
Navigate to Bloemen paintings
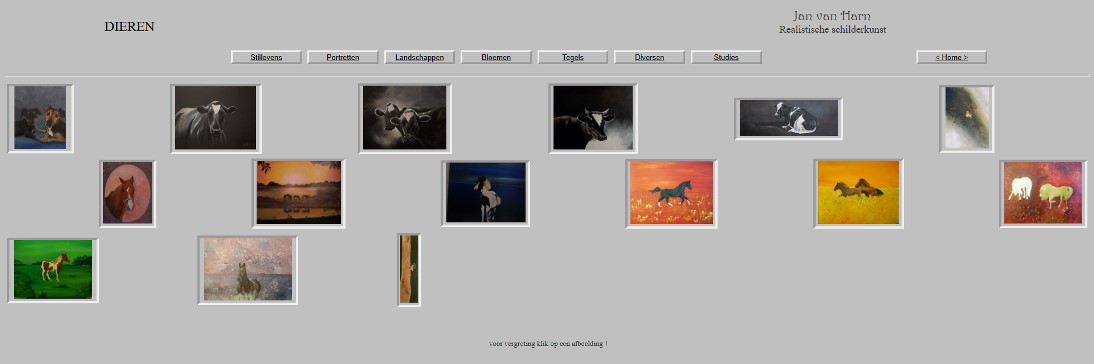tap(496, 57)
